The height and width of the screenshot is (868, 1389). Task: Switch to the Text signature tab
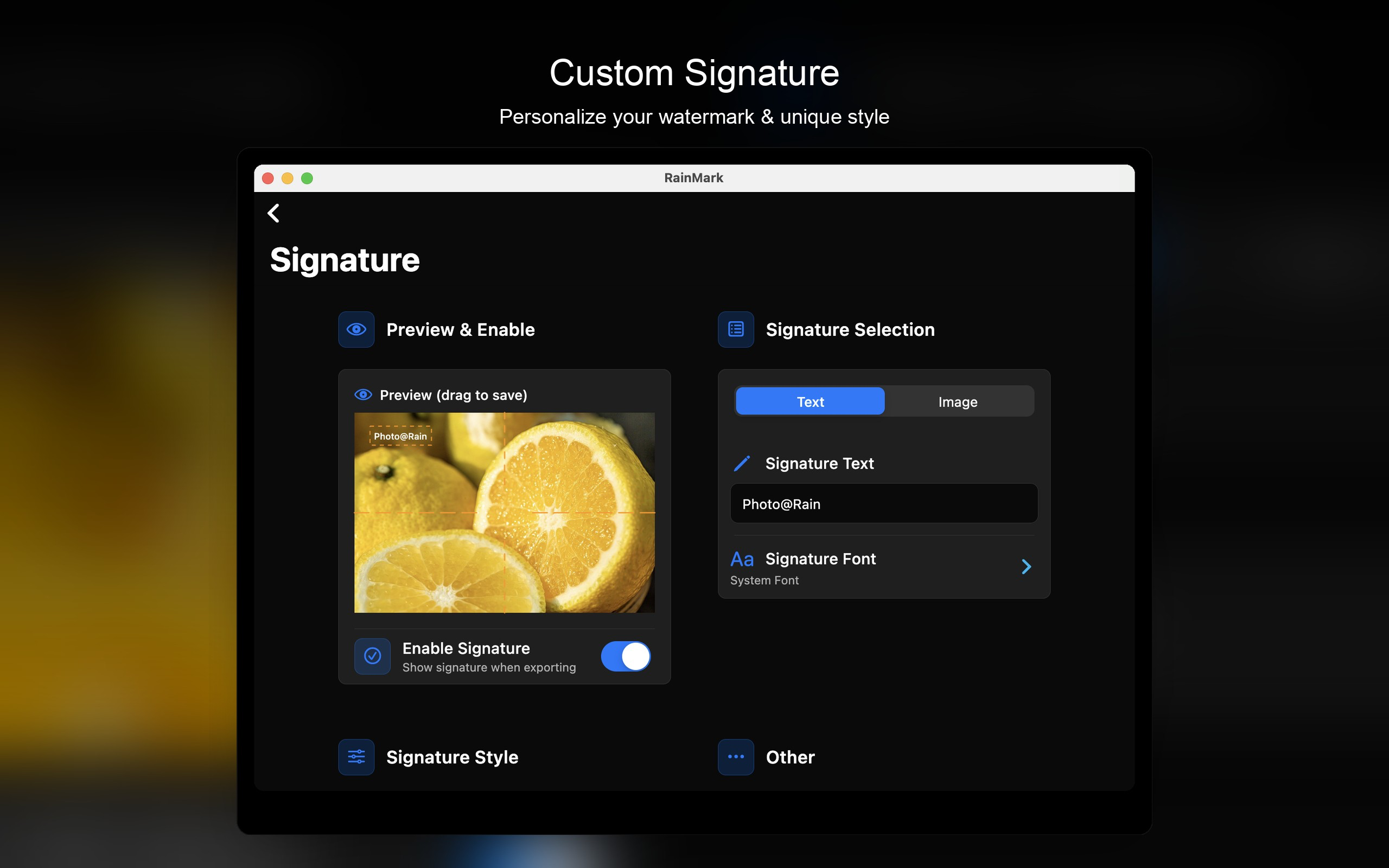[x=810, y=401]
